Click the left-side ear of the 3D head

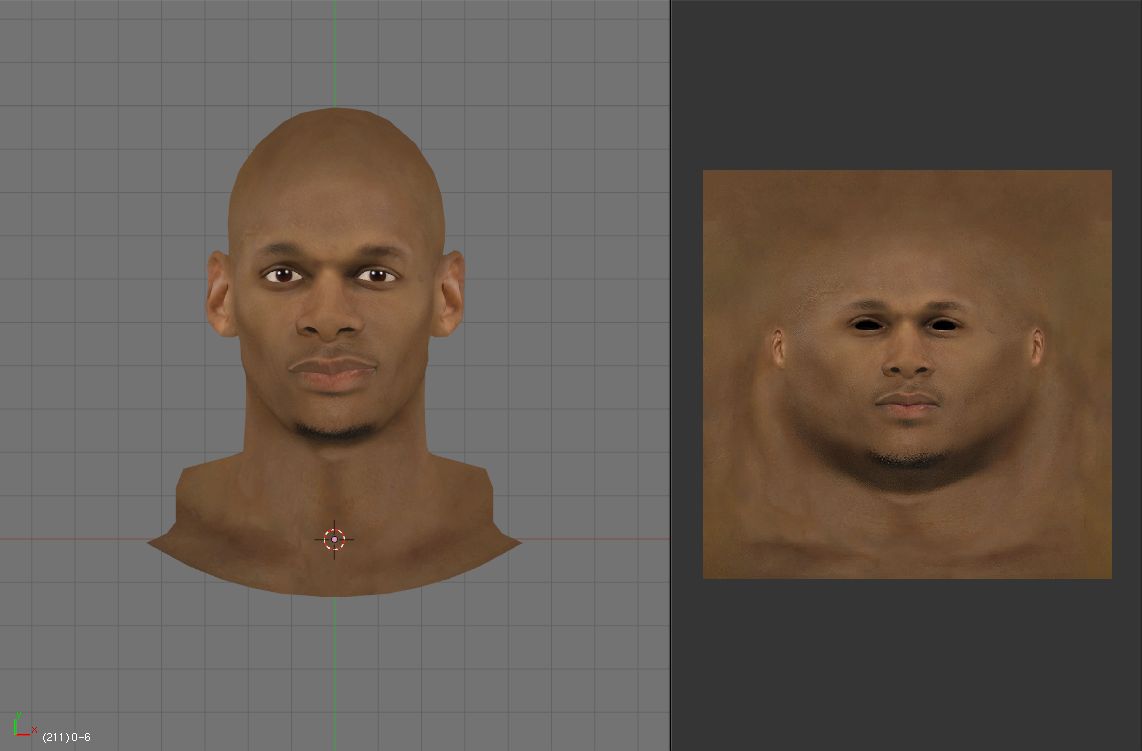click(x=219, y=294)
